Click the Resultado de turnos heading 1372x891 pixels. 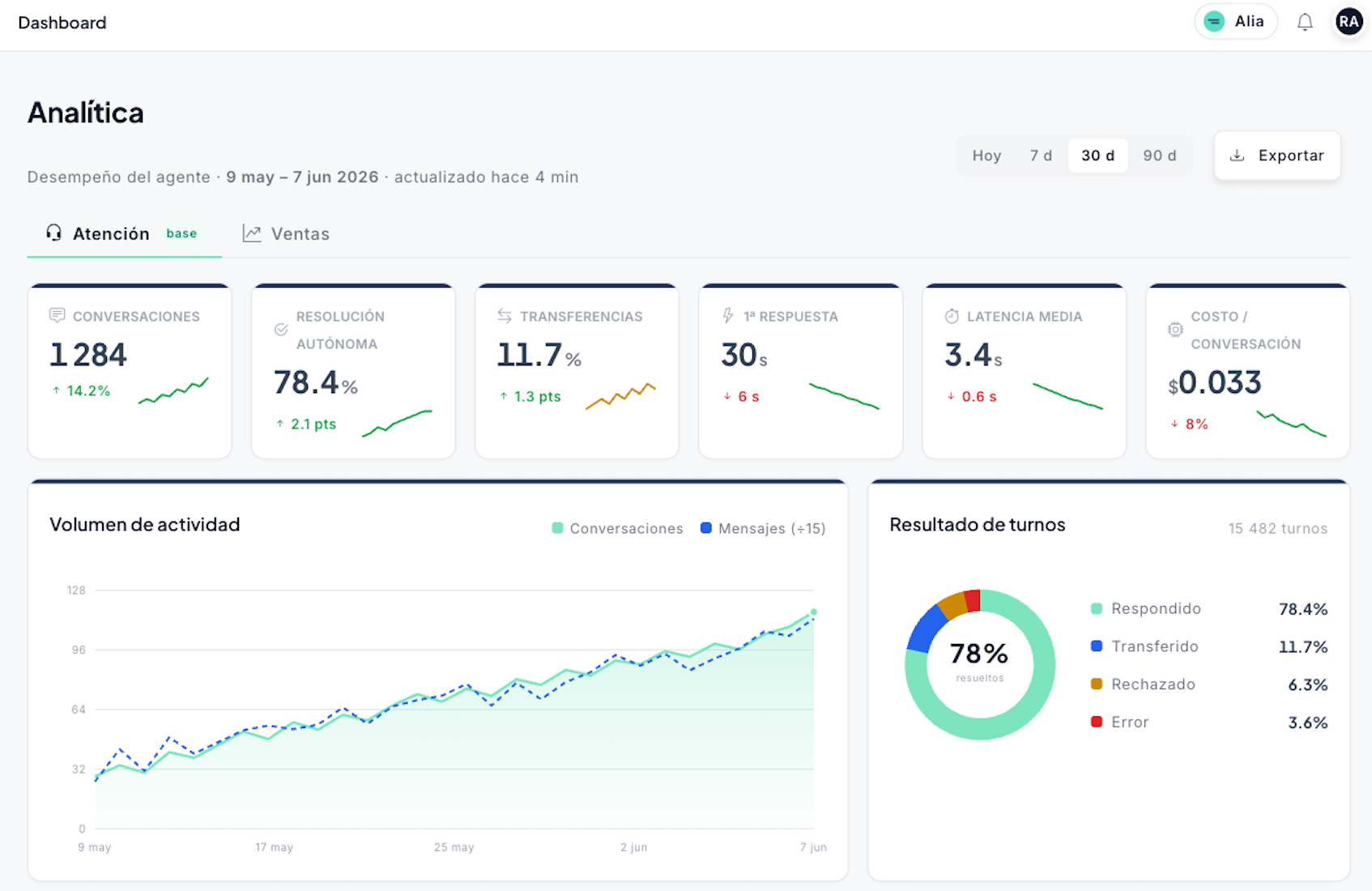[x=978, y=525]
